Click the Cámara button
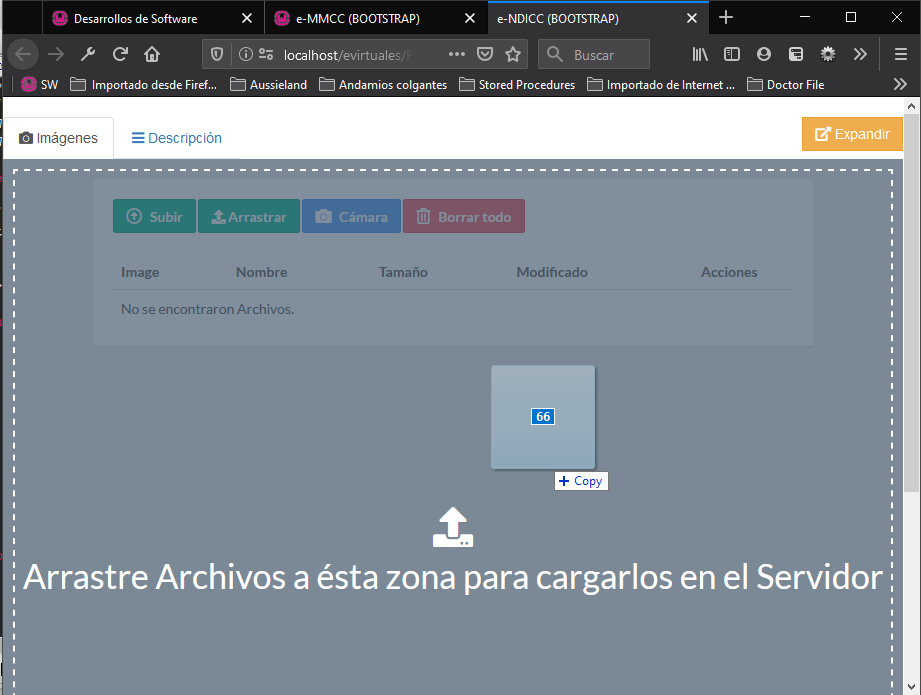Screen dimensions: 921x695 click(x=351, y=217)
